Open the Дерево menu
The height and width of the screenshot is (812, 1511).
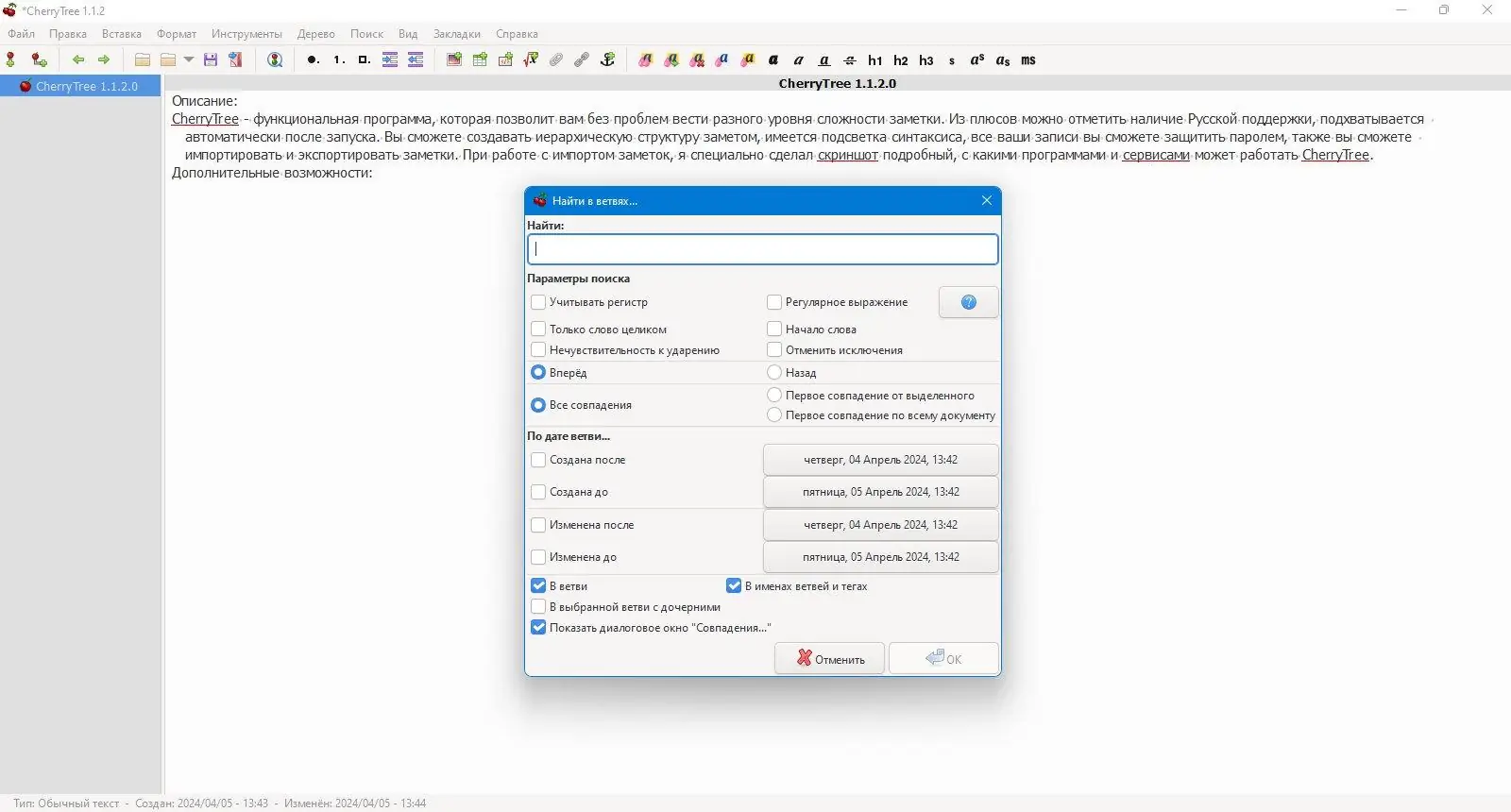point(316,34)
